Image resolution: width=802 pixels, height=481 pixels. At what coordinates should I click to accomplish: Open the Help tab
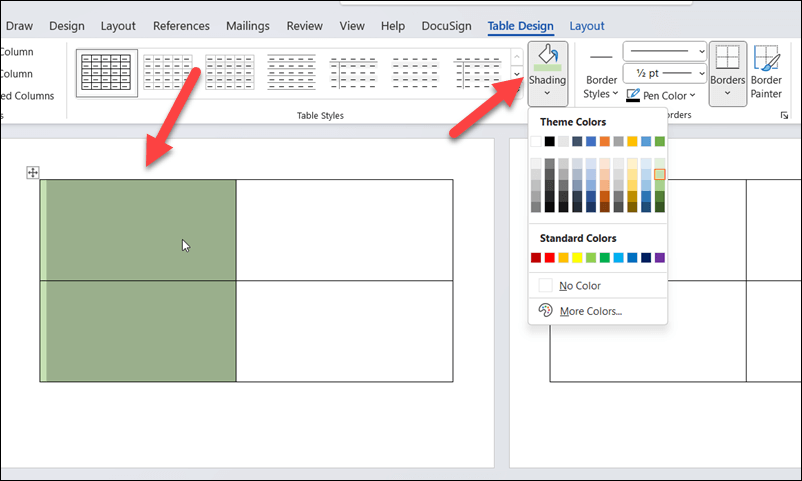[393, 26]
